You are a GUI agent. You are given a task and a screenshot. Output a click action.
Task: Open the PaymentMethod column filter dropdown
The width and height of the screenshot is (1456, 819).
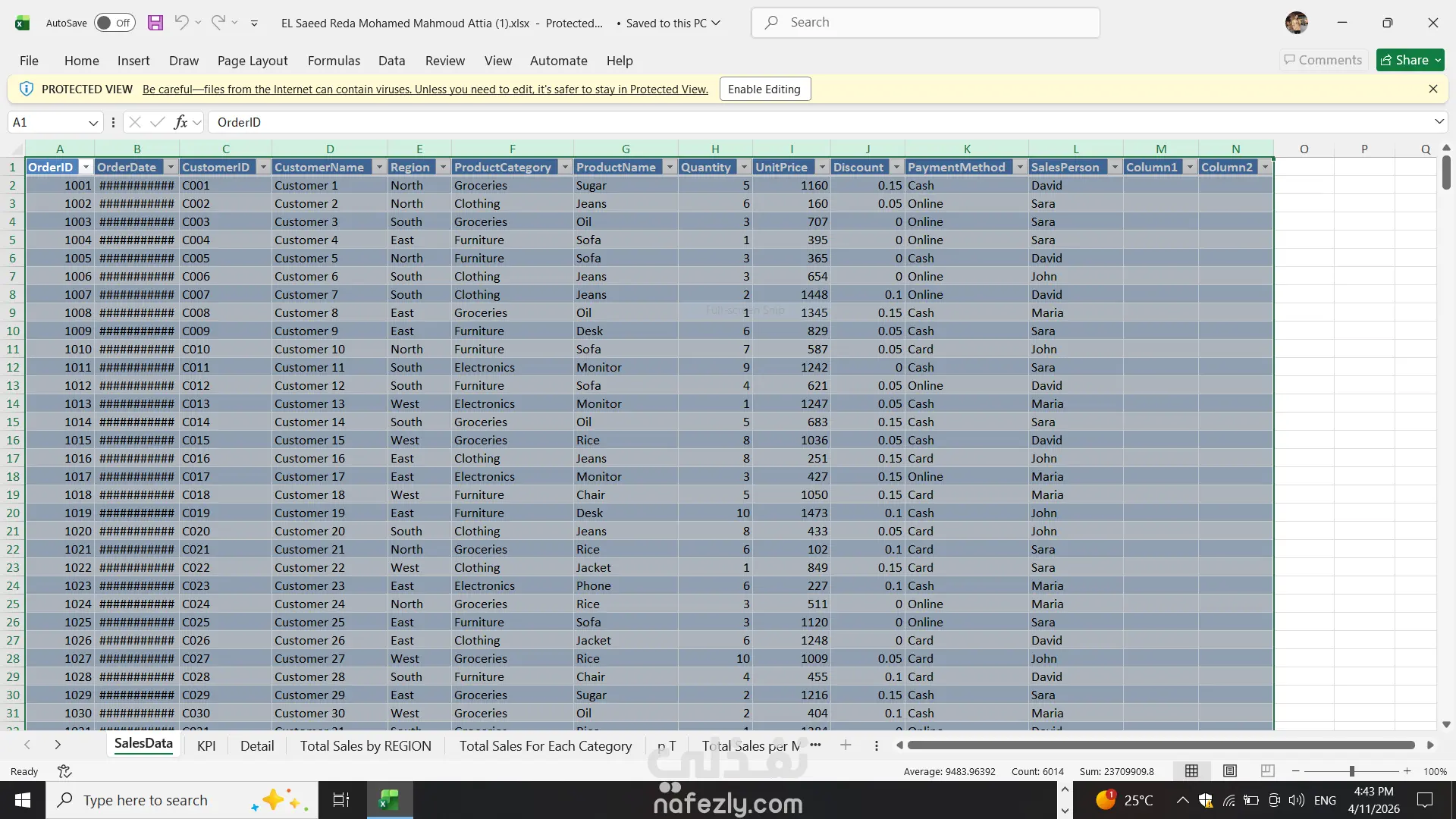[1019, 167]
